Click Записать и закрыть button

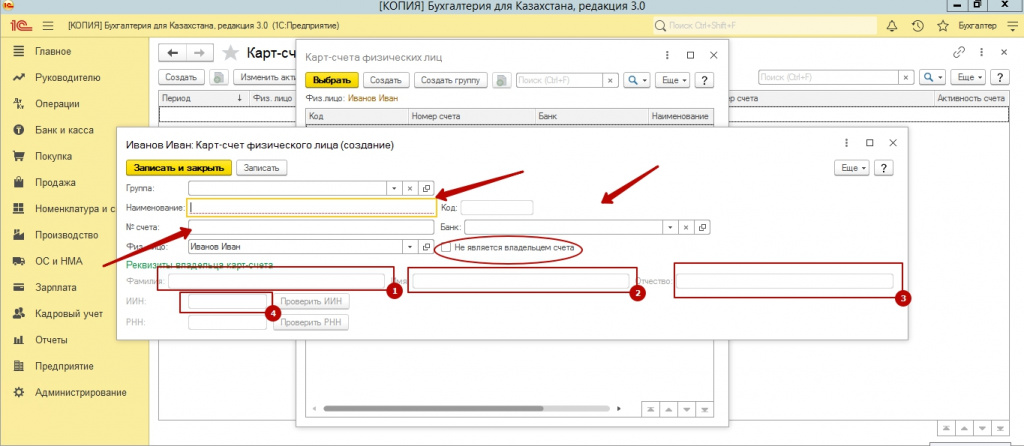179,168
